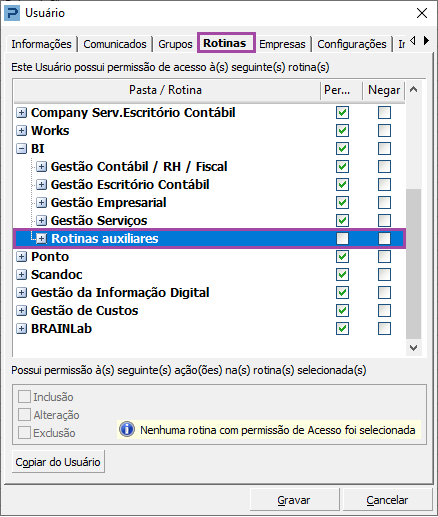Open the Grupos tab
Screen dimensions: 438x517
click(175, 44)
